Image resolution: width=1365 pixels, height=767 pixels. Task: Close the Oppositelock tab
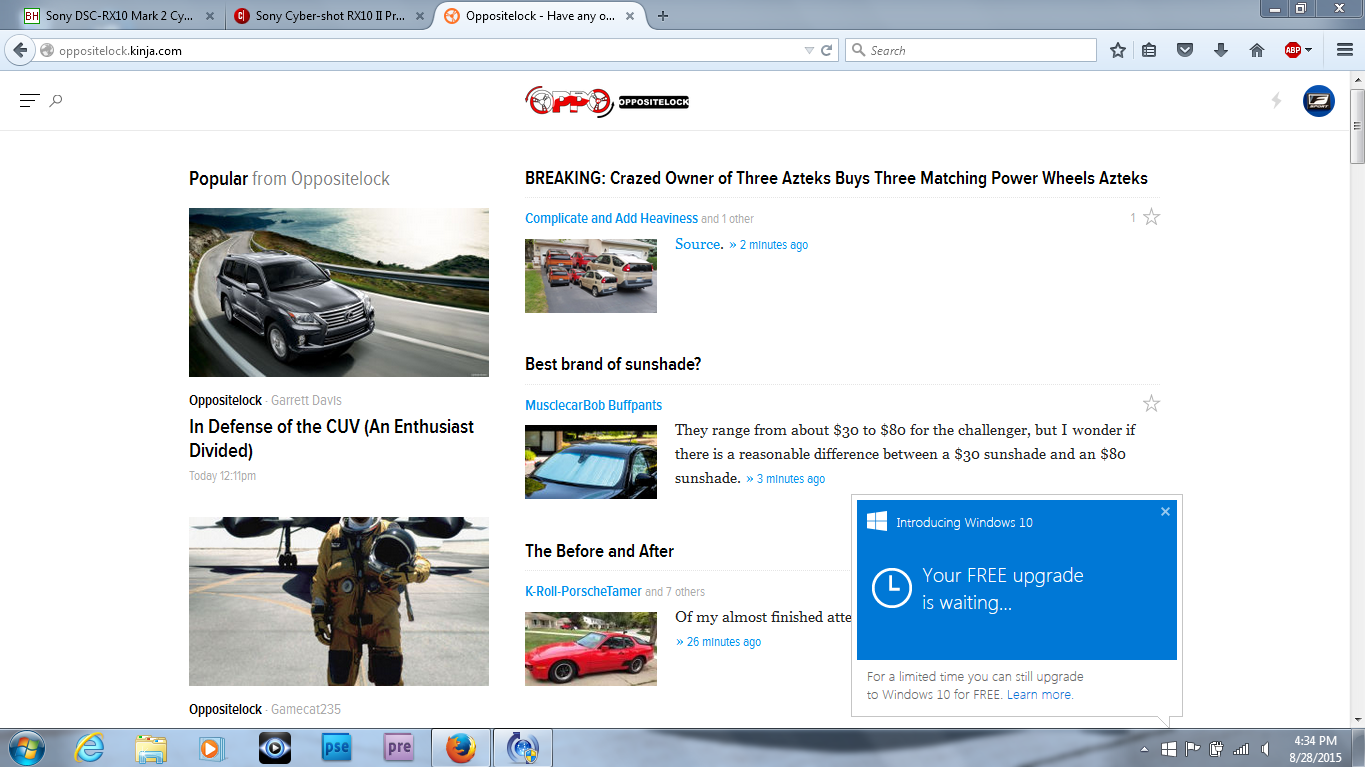[631, 16]
